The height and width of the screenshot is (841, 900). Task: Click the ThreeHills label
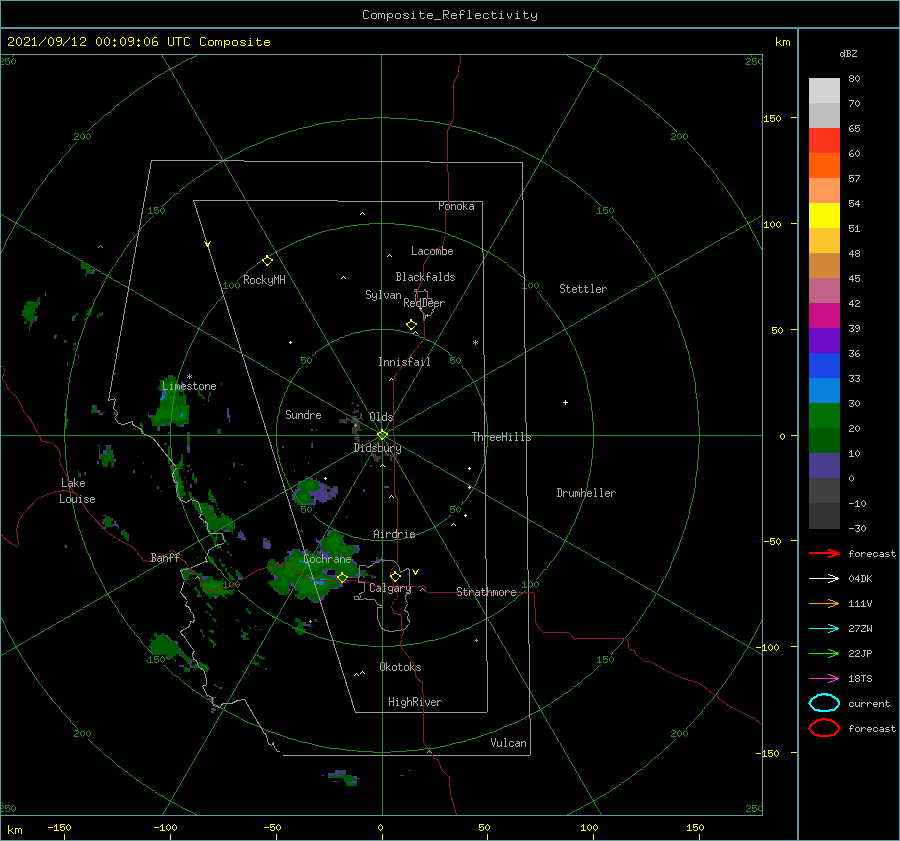click(502, 437)
